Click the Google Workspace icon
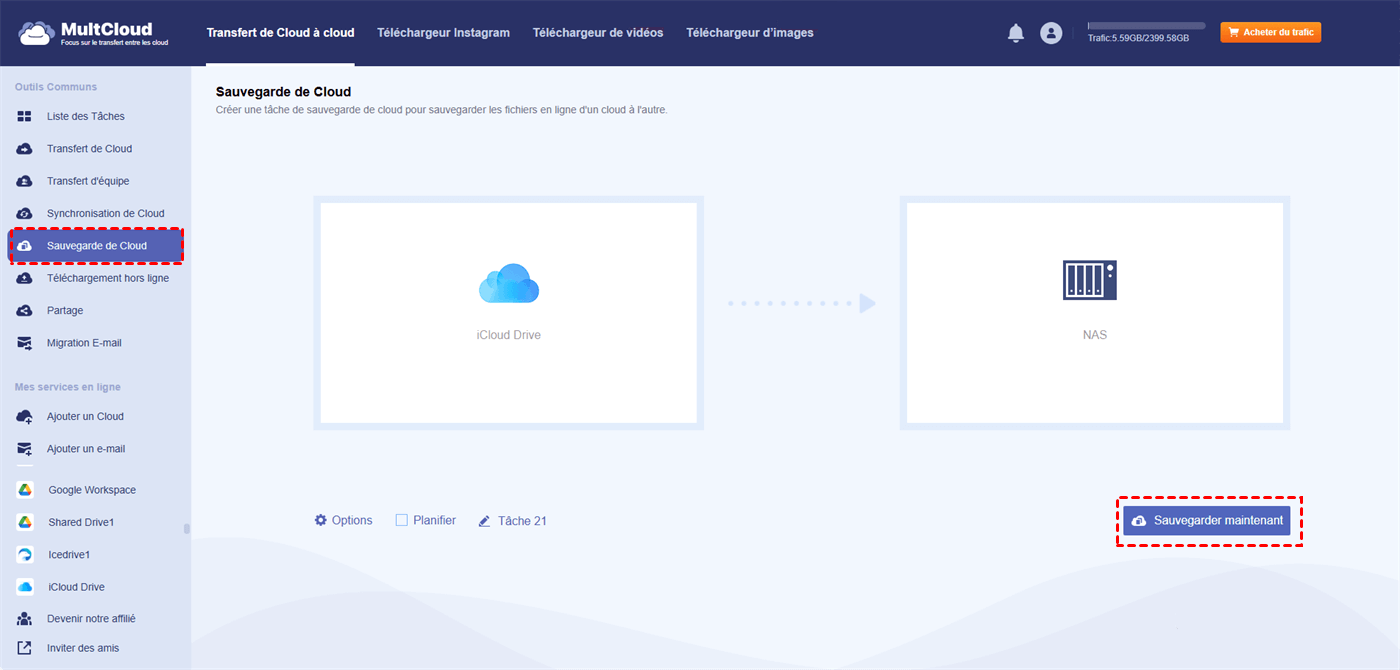This screenshot has width=1400, height=670. pyautogui.click(x=25, y=490)
